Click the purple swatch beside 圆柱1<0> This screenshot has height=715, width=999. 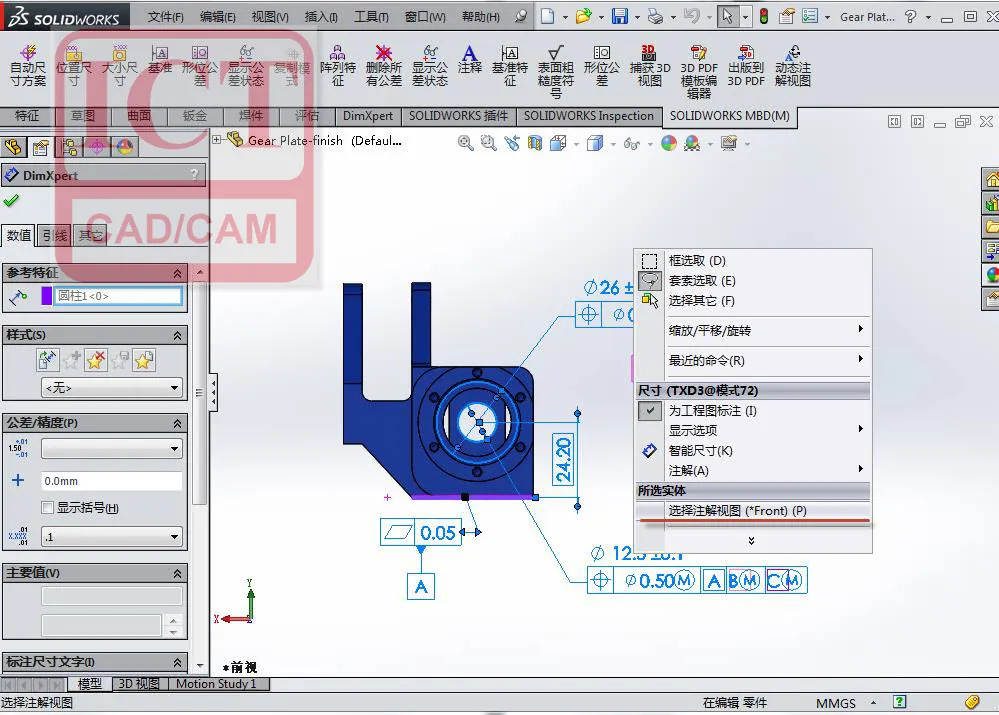tap(46, 296)
